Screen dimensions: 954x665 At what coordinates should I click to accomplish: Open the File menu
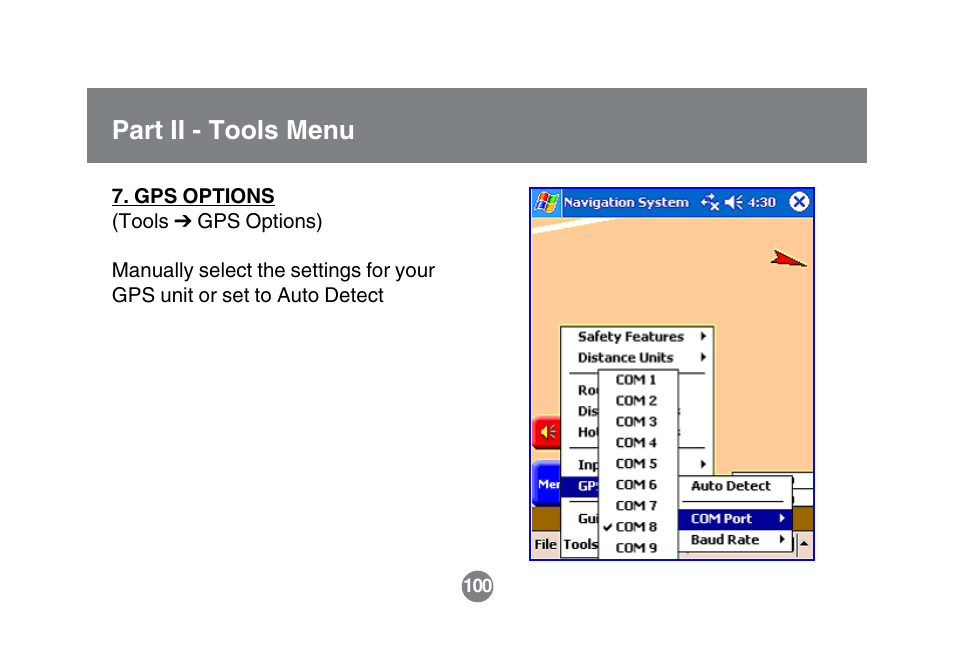tap(545, 544)
